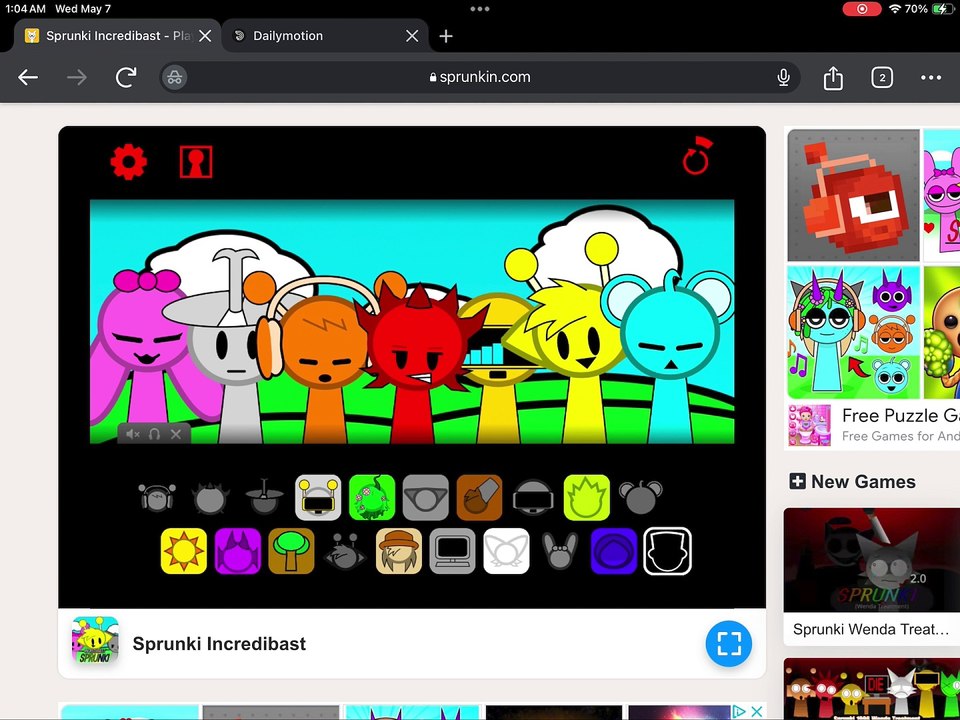Go back to the previous page
Image resolution: width=960 pixels, height=720 pixels.
28,77
